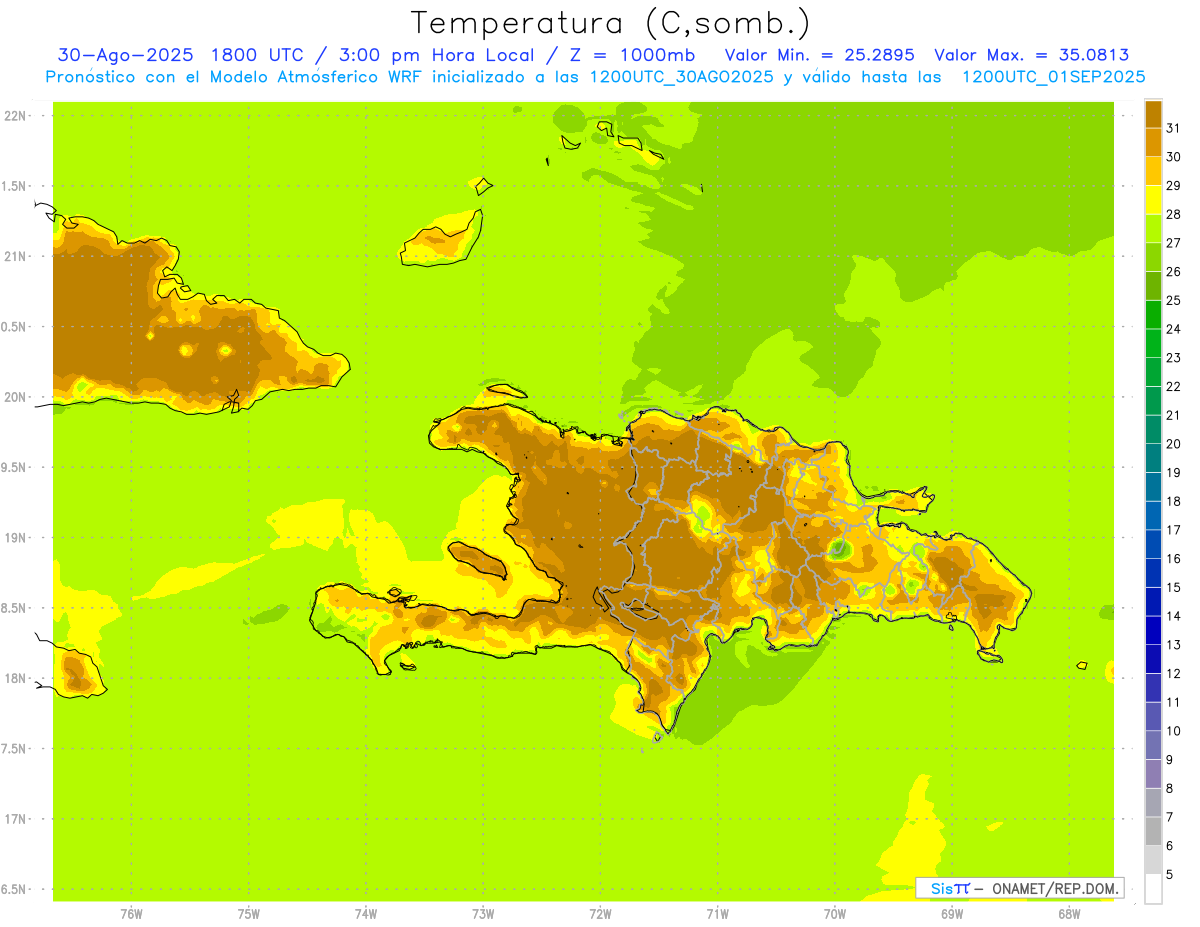Image resolution: width=1200 pixels, height=927 pixels.
Task: Pick the white swatch below legend 5
Action: click(1153, 888)
